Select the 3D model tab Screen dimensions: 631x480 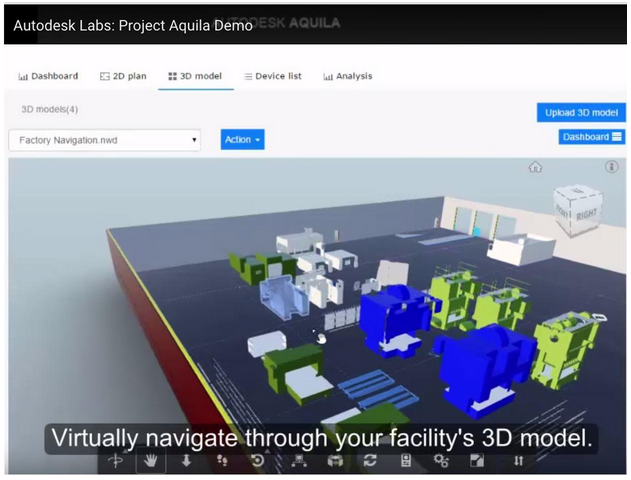pos(195,76)
